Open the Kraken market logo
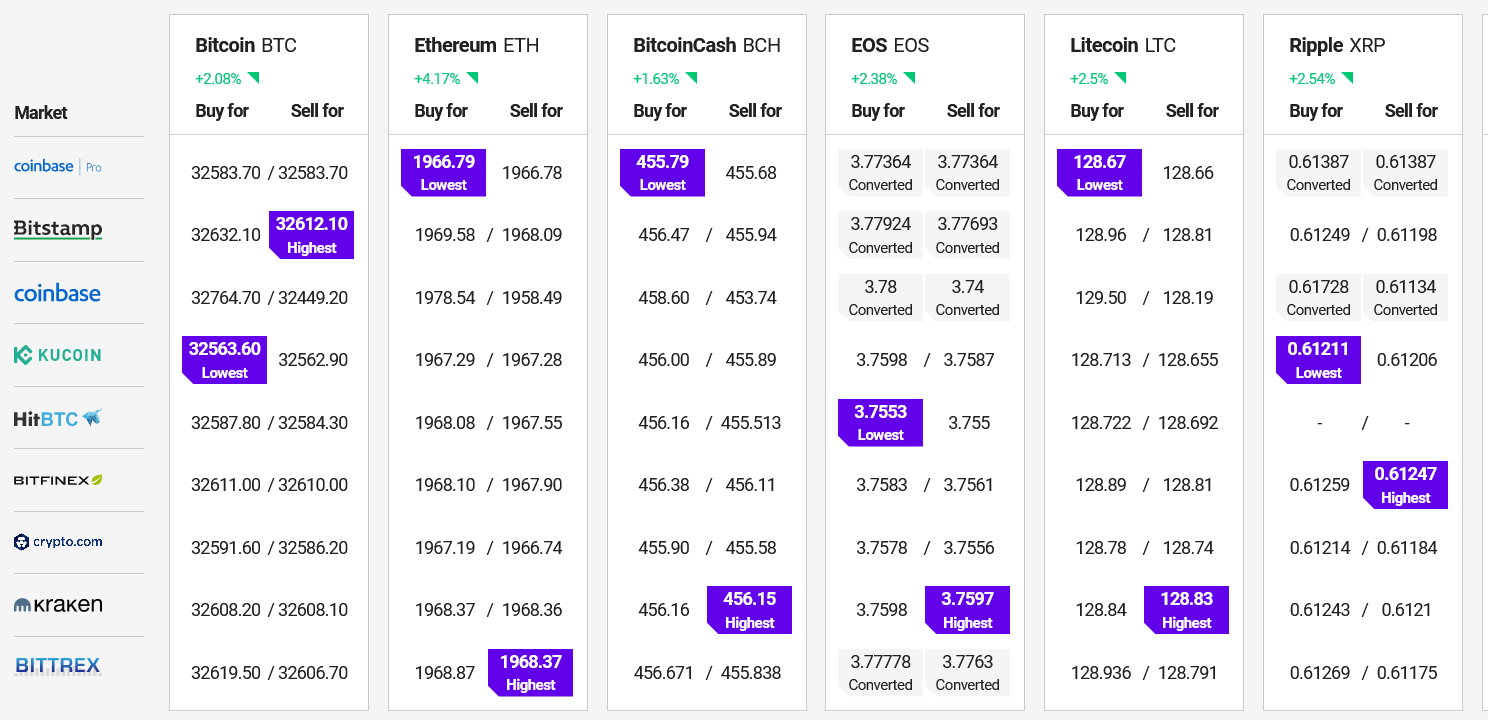Screen dimensions: 1488x720 (58, 605)
